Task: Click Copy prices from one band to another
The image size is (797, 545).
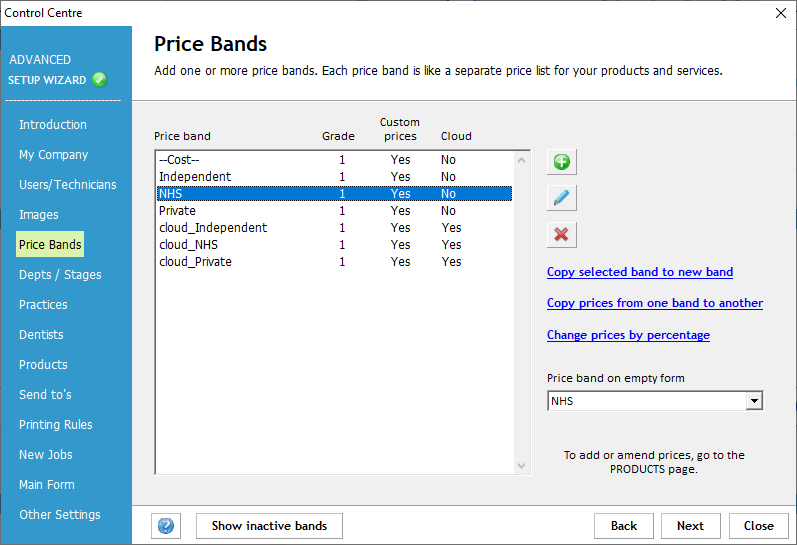Action: [x=655, y=303]
